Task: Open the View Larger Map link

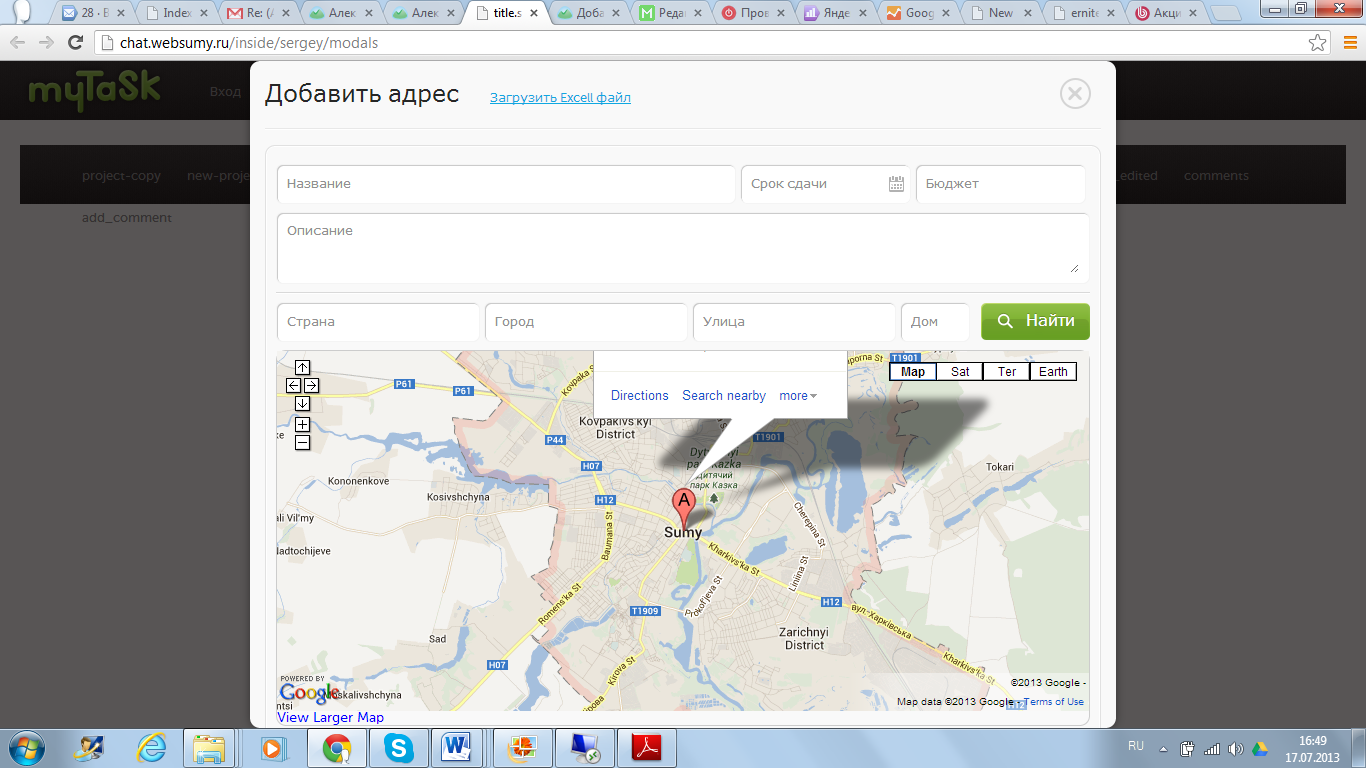Action: (x=330, y=717)
